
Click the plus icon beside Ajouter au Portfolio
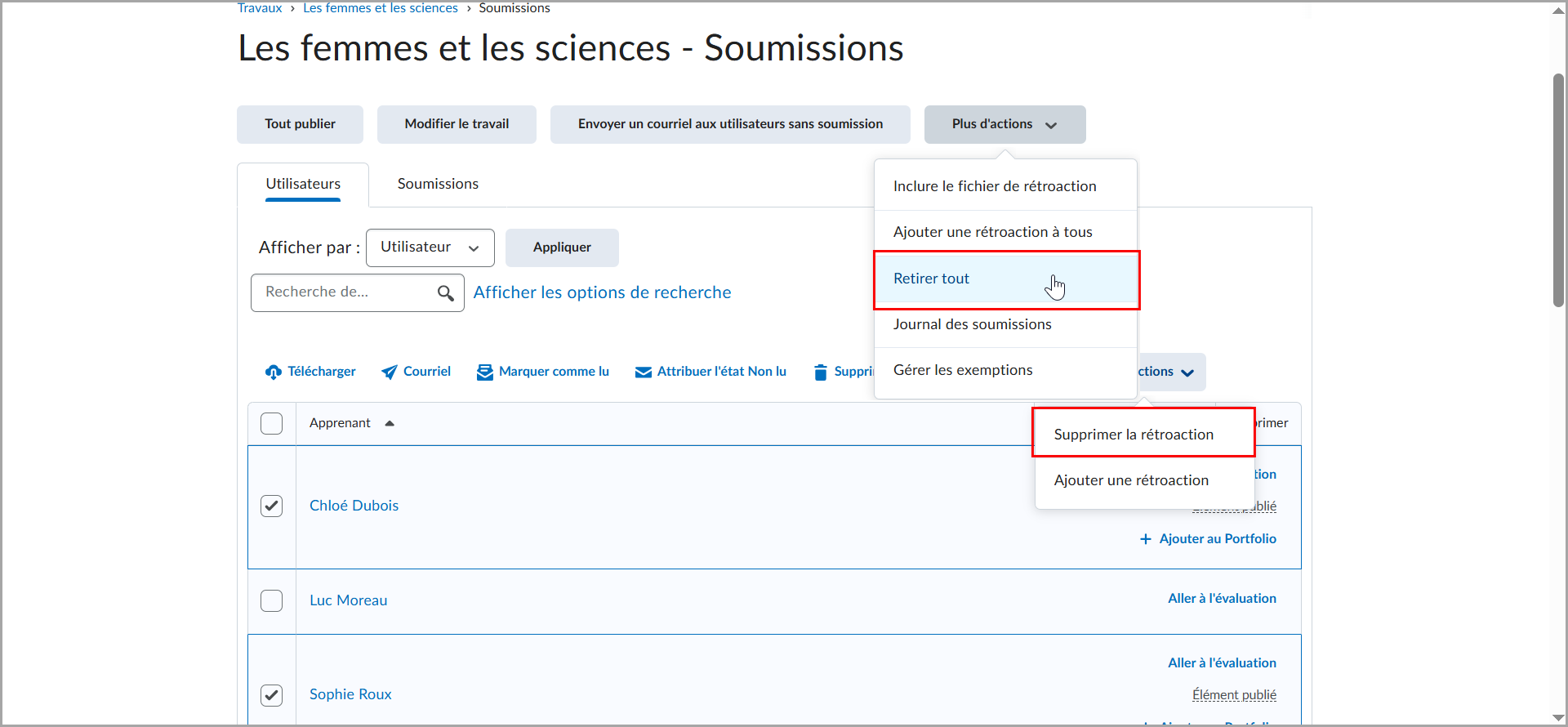[1146, 539]
